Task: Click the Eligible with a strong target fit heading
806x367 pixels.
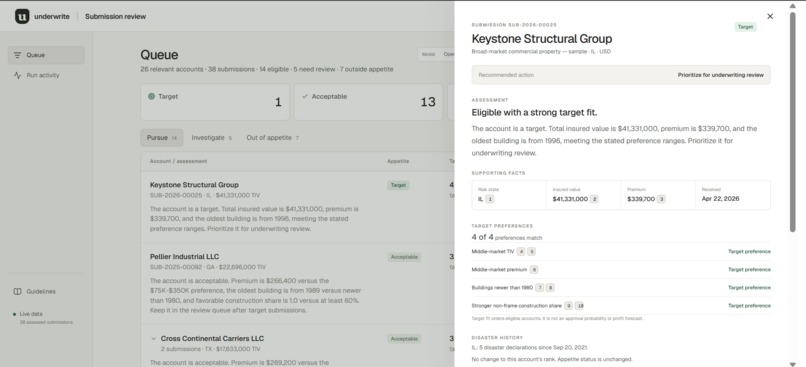Action: [x=535, y=113]
